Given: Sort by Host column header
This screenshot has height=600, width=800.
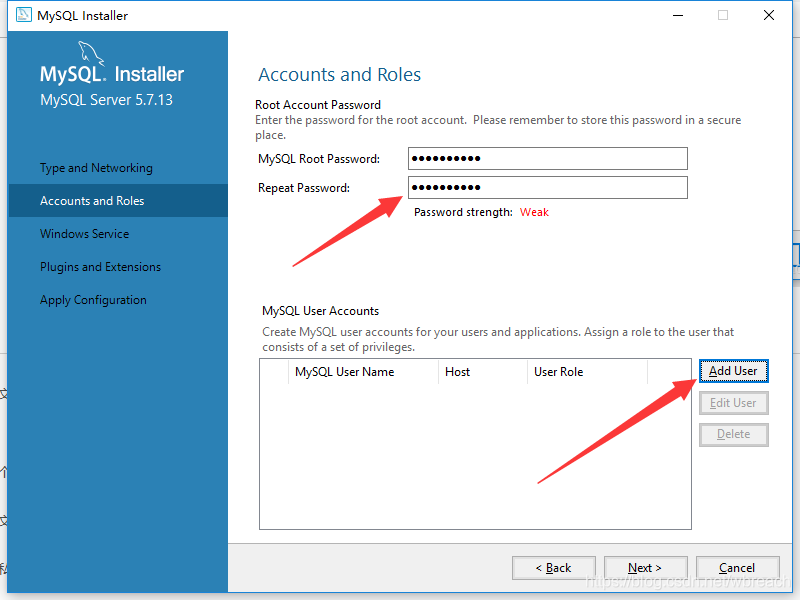Looking at the screenshot, I should (x=482, y=372).
